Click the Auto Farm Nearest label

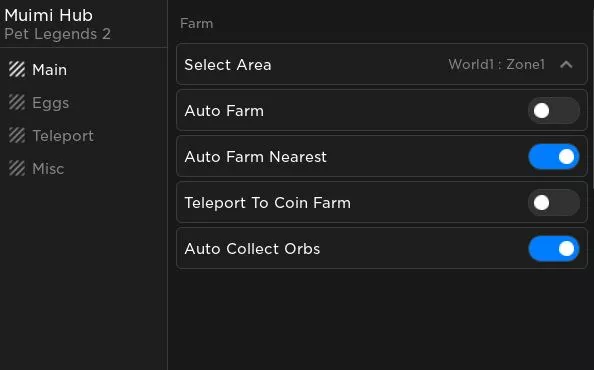pyautogui.click(x=256, y=157)
